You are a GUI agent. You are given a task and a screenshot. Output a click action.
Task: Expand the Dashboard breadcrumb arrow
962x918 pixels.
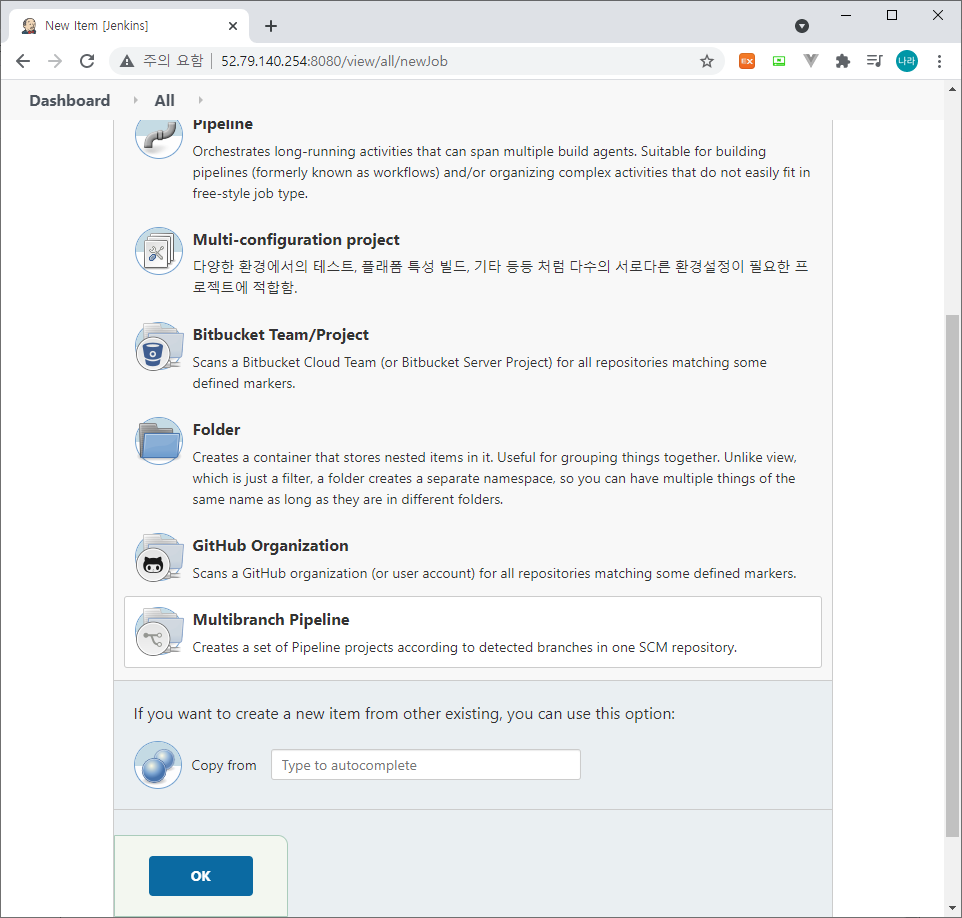point(135,100)
